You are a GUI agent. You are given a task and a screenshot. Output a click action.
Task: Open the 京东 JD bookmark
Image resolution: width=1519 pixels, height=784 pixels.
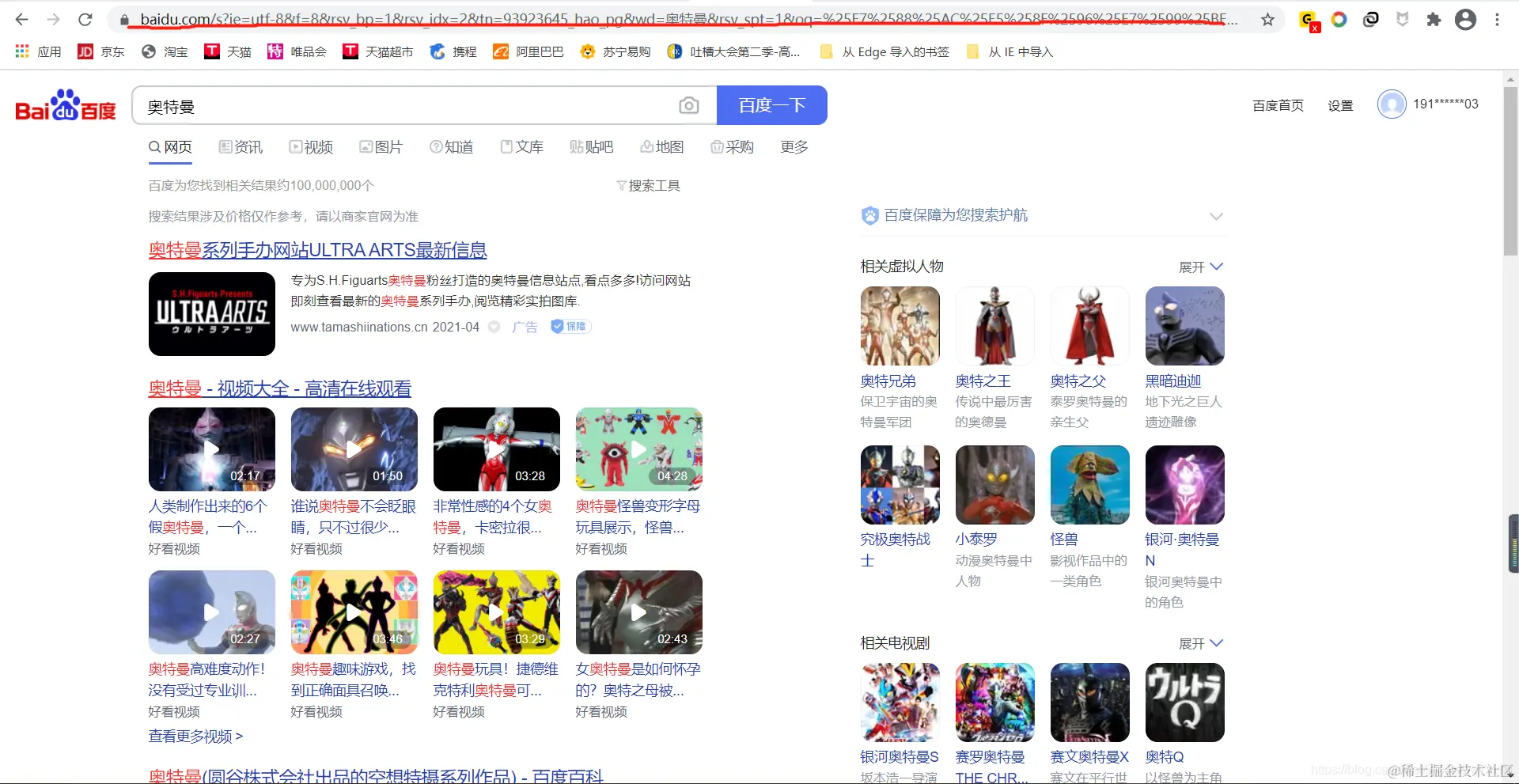point(100,51)
